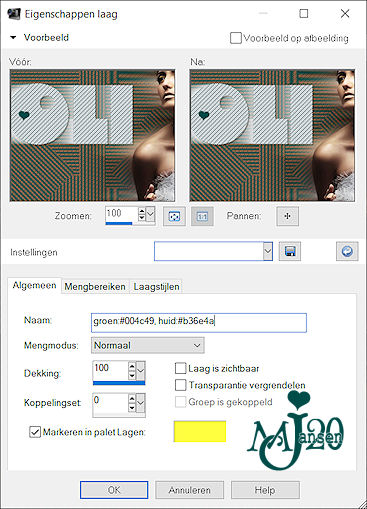Toggle Transparantie vergrendelen checkbox
This screenshot has height=509, width=367.
click(180, 385)
